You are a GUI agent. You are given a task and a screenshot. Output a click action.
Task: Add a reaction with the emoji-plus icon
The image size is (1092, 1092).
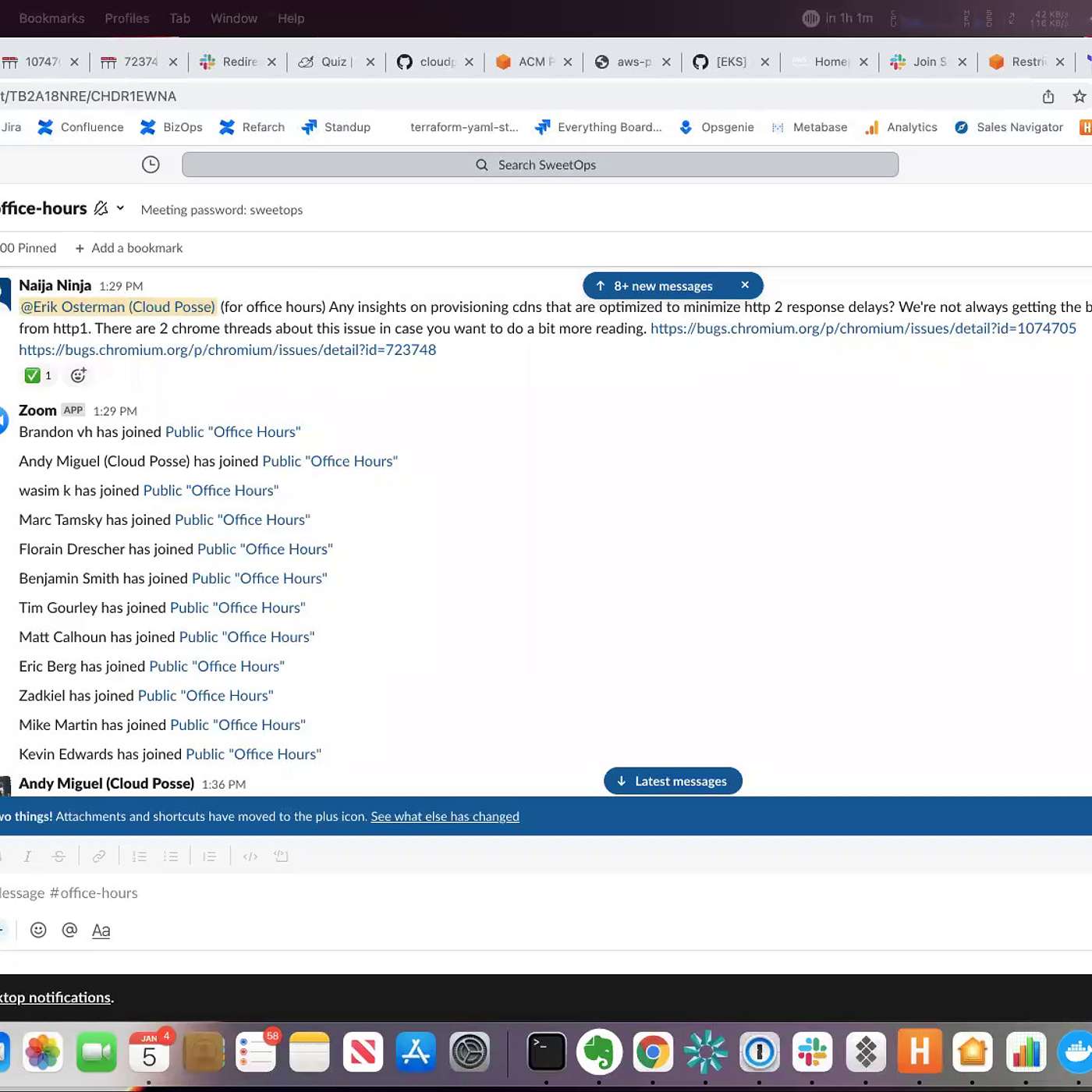78,375
